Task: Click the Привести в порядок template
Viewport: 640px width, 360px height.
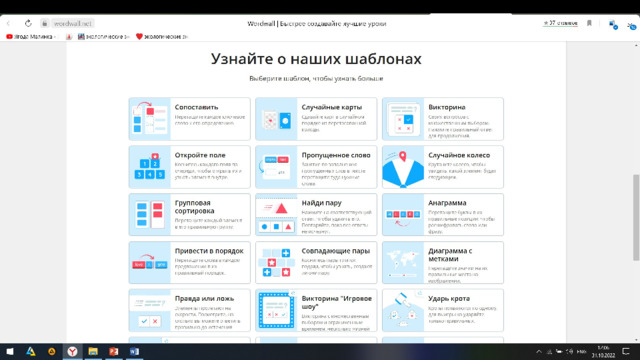Action: (x=189, y=262)
